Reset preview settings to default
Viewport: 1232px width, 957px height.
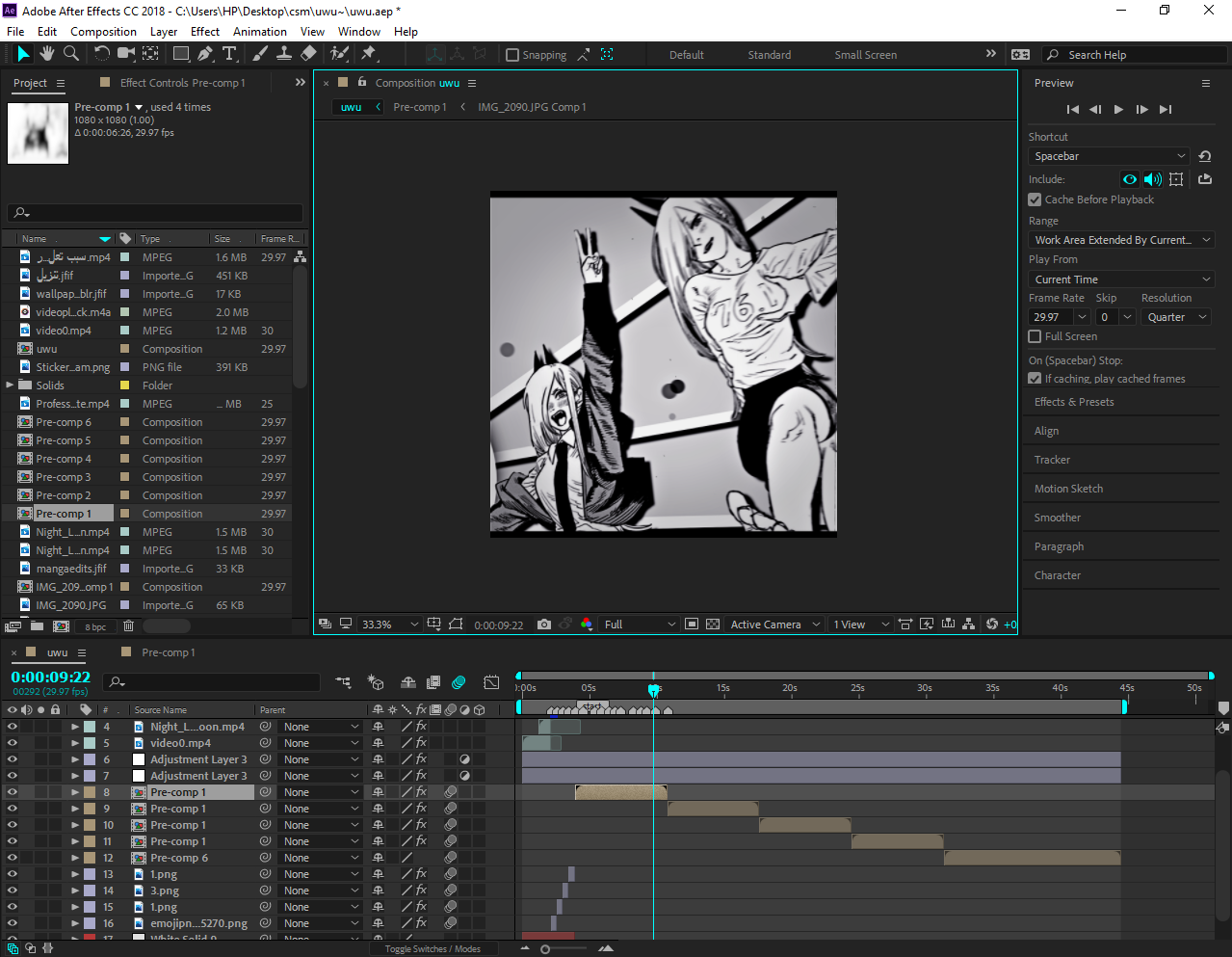(1204, 156)
